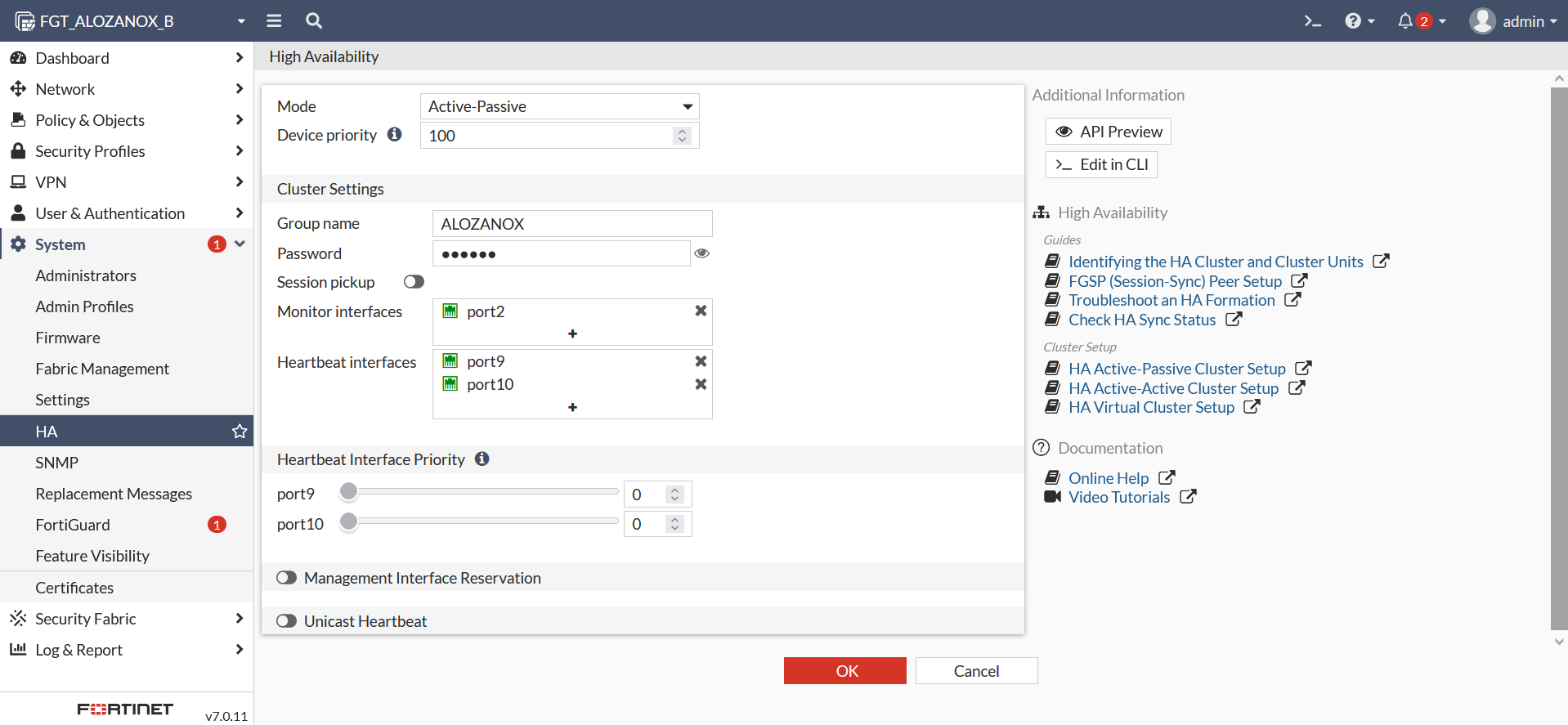Screen dimensions: 1568x725
Task: Remove port9 from Heartbeat interfaces
Action: 701,361
